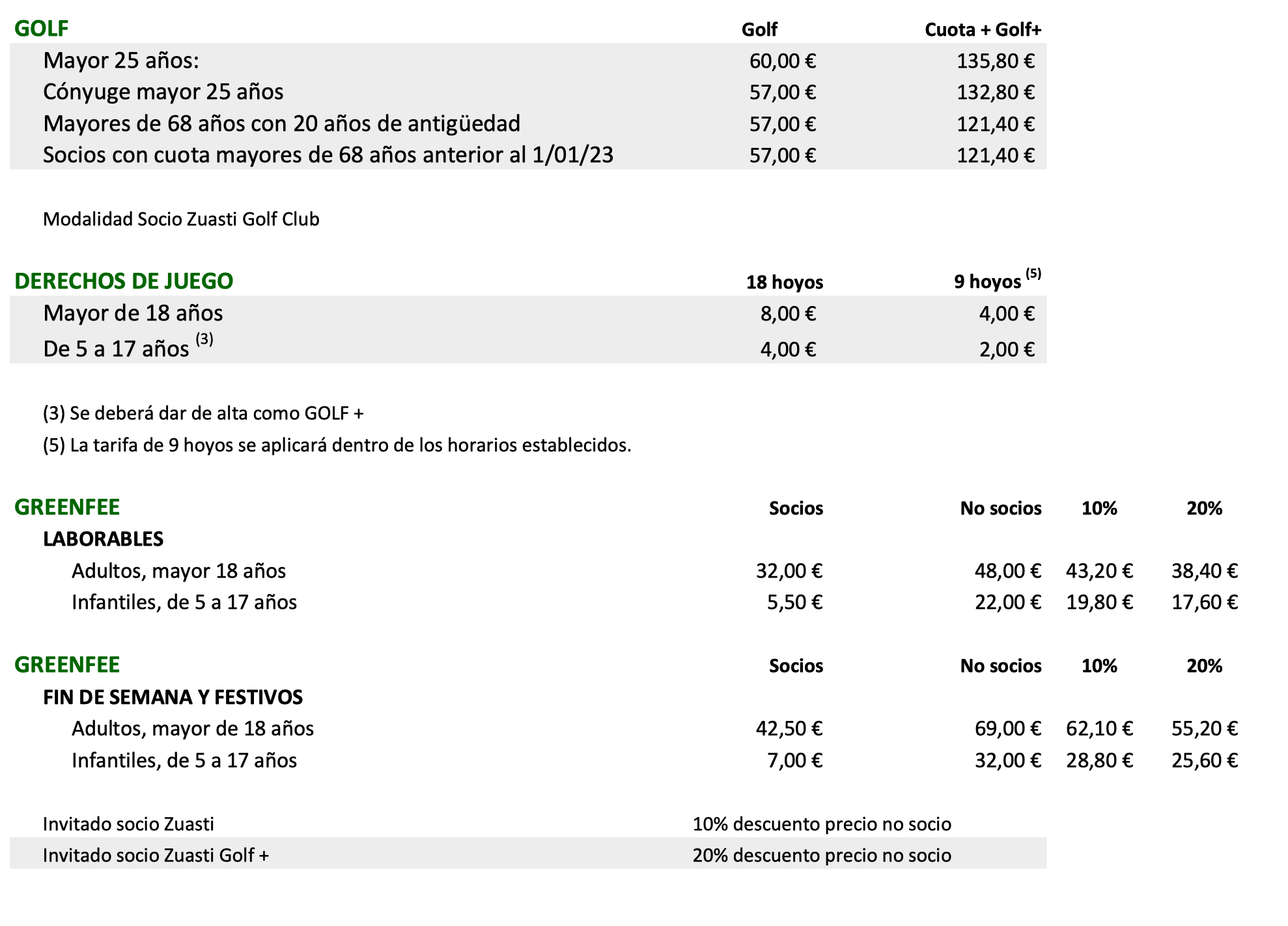
Task: Click 'Invitado socio Zuasti Golf +' row
Action: click(x=156, y=856)
